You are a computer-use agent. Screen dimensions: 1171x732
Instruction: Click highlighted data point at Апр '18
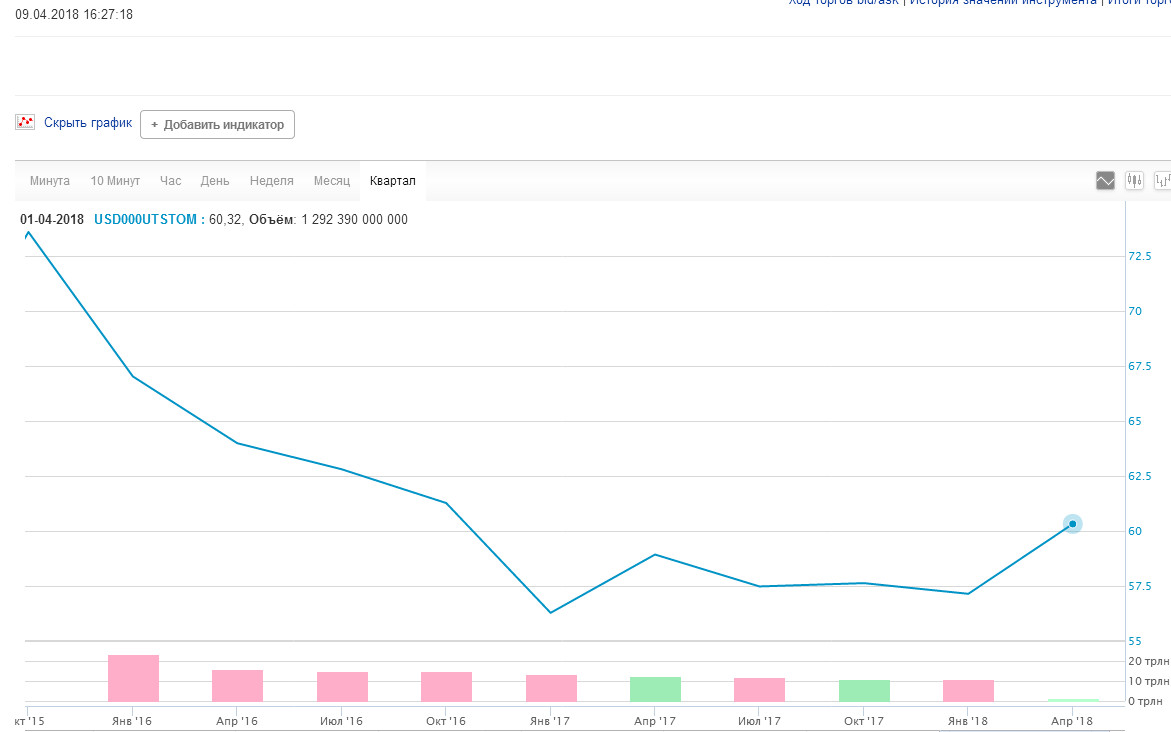pyautogui.click(x=1072, y=524)
